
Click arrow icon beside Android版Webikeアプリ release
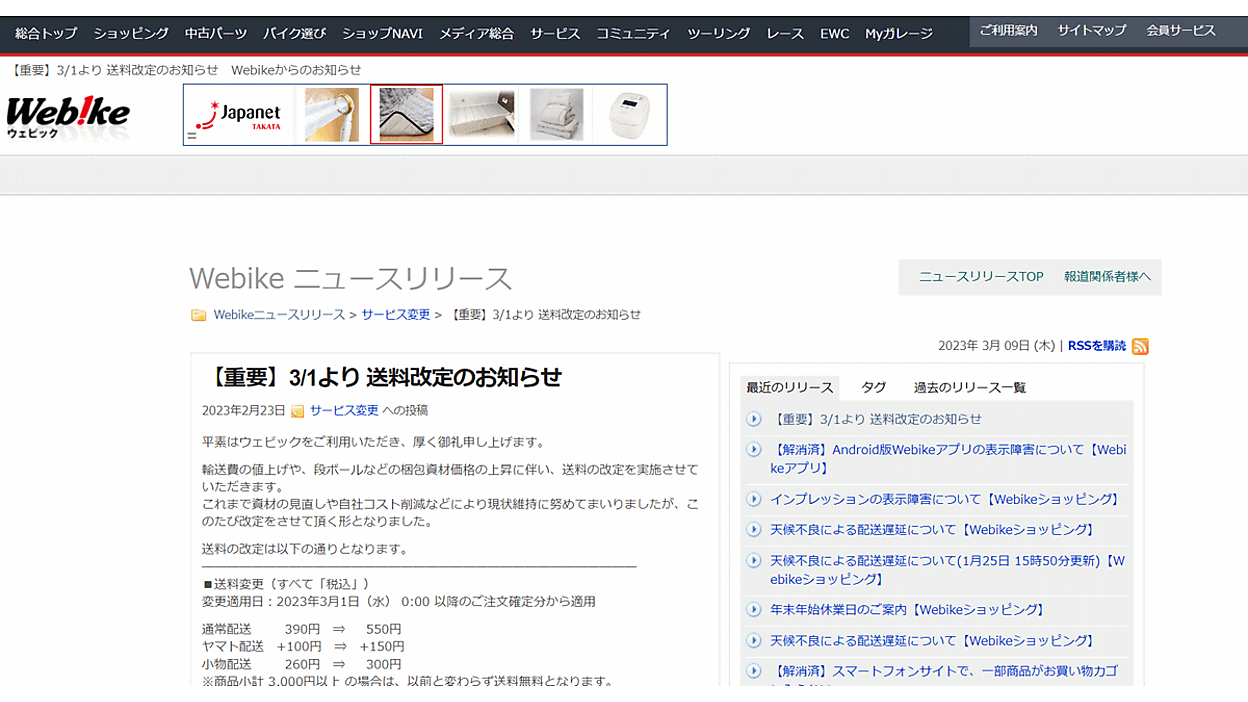coord(754,450)
